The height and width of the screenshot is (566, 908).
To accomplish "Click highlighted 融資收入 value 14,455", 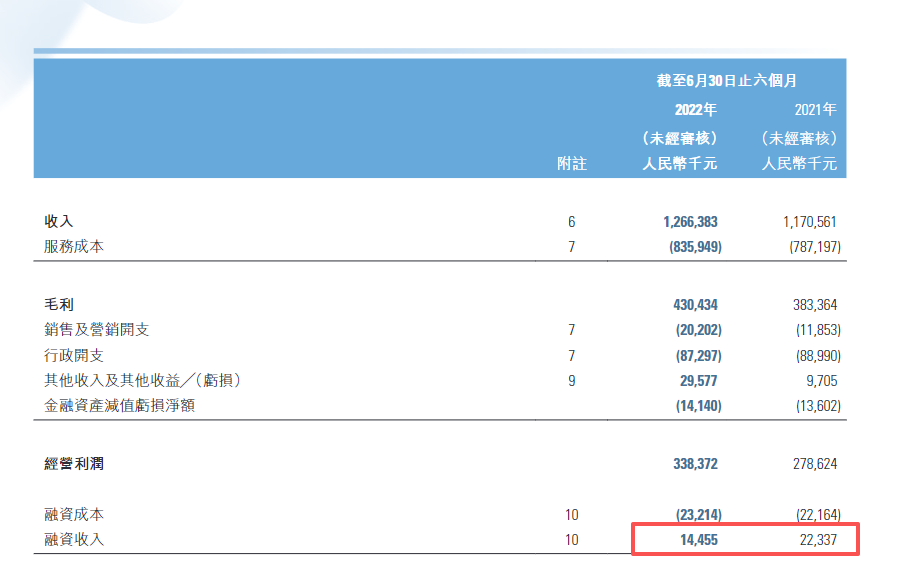I will 695,540.
